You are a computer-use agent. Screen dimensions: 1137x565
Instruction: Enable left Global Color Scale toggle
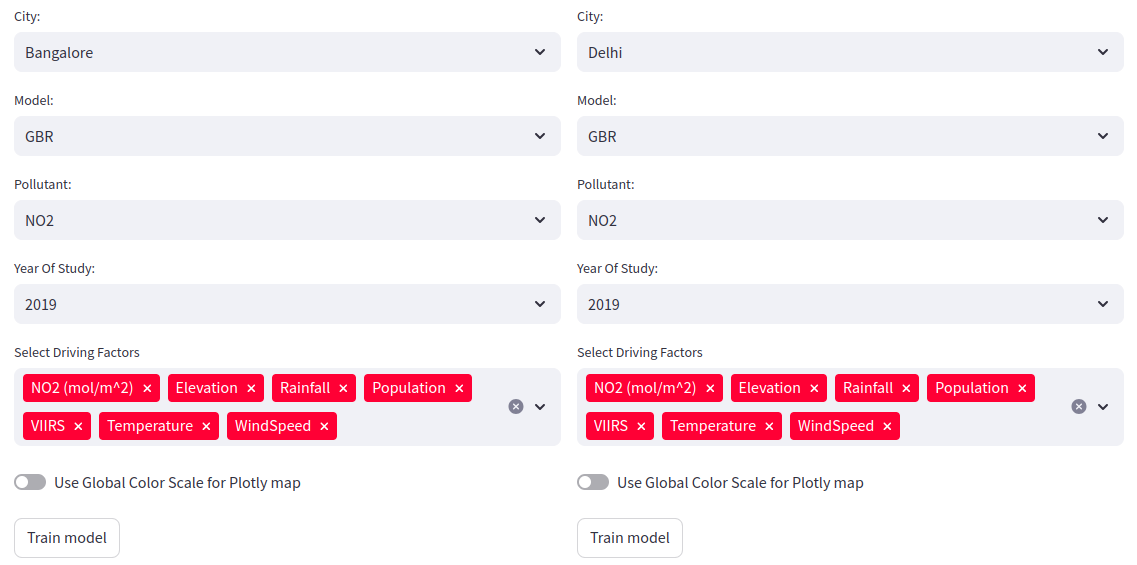[x=30, y=482]
